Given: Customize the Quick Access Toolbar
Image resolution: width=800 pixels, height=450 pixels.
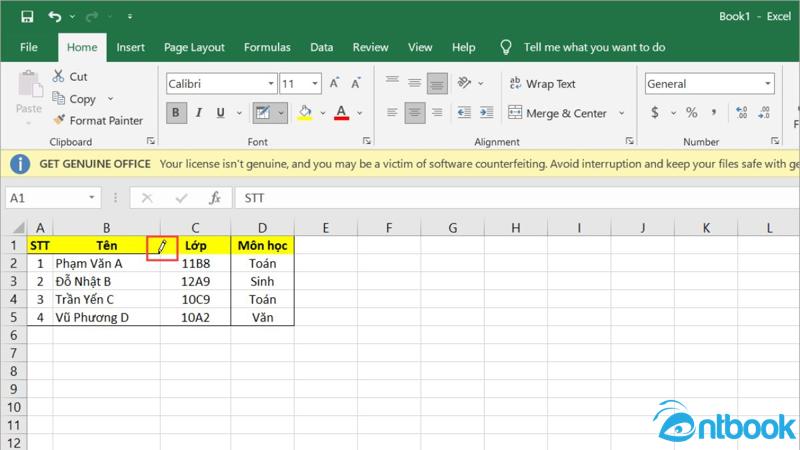Looking at the screenshot, I should (x=130, y=16).
